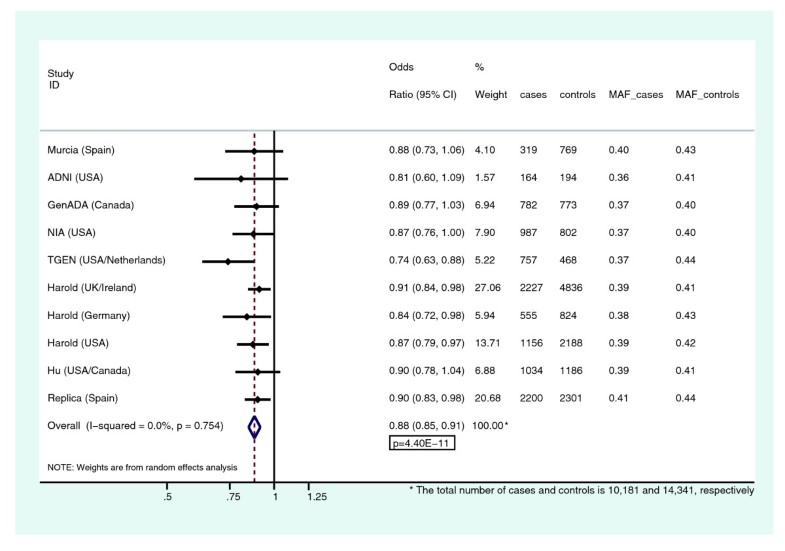Click the Replica (Spain) study label
785x551 pixels.
83,398
